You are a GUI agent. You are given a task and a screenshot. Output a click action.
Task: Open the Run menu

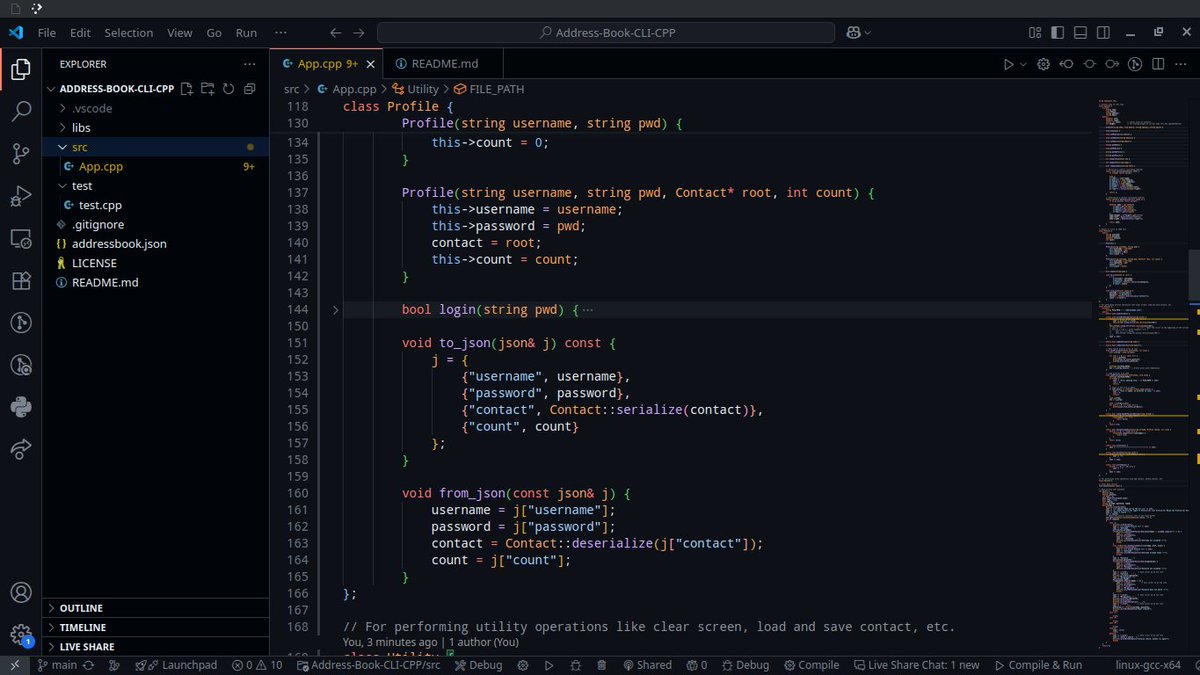[246, 32]
